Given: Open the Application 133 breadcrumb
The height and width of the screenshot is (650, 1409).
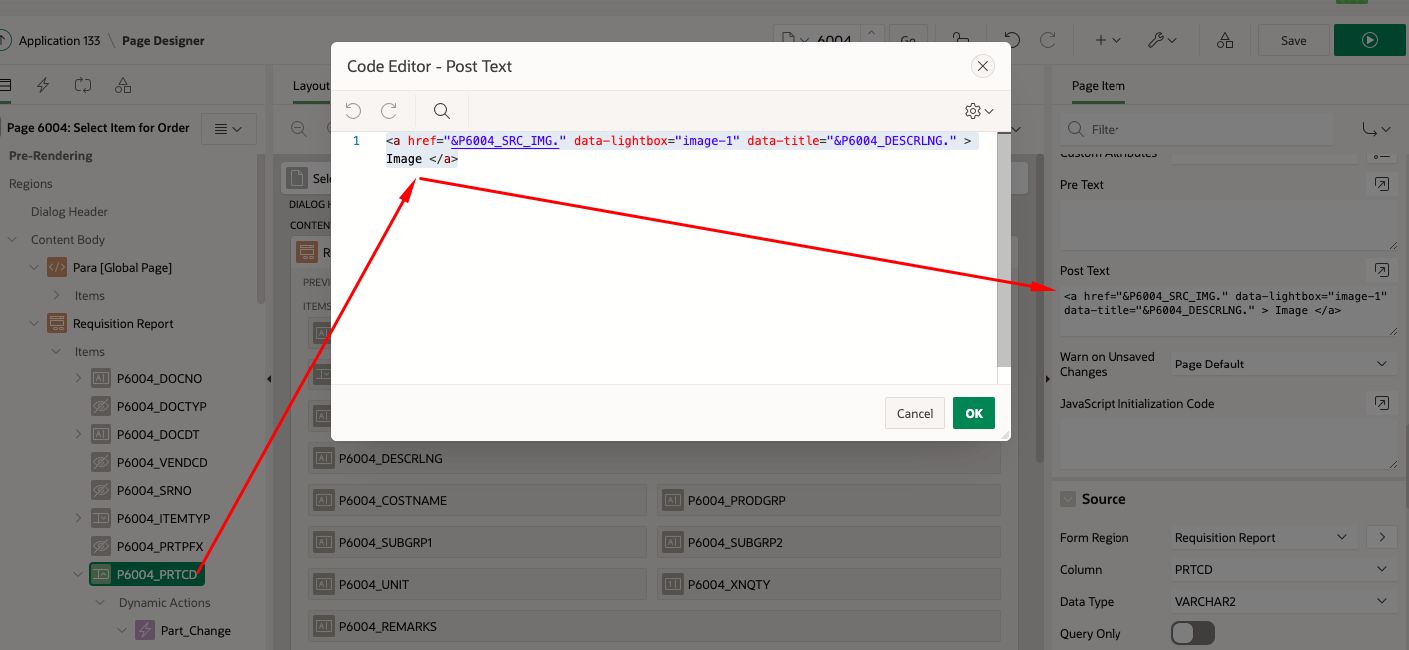Looking at the screenshot, I should [60, 41].
